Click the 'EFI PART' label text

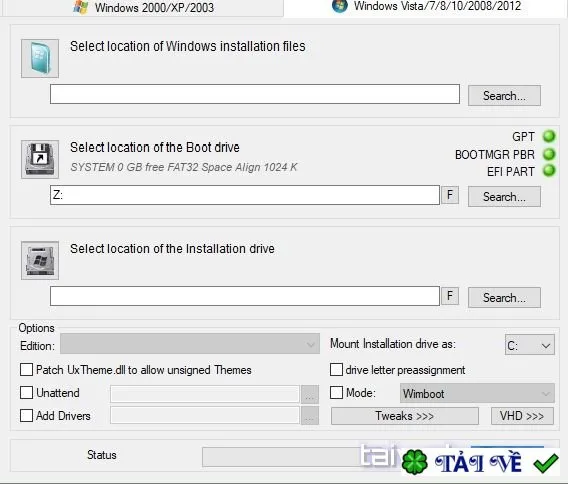click(x=511, y=171)
